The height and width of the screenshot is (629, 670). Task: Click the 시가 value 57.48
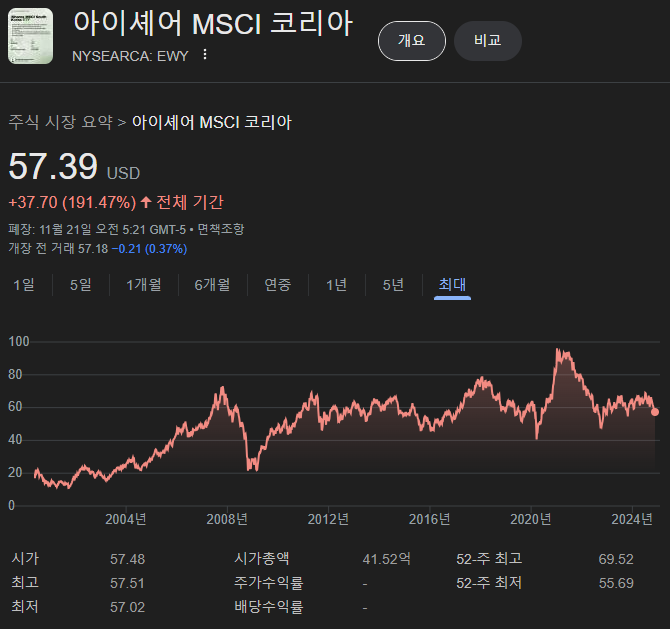(127, 559)
